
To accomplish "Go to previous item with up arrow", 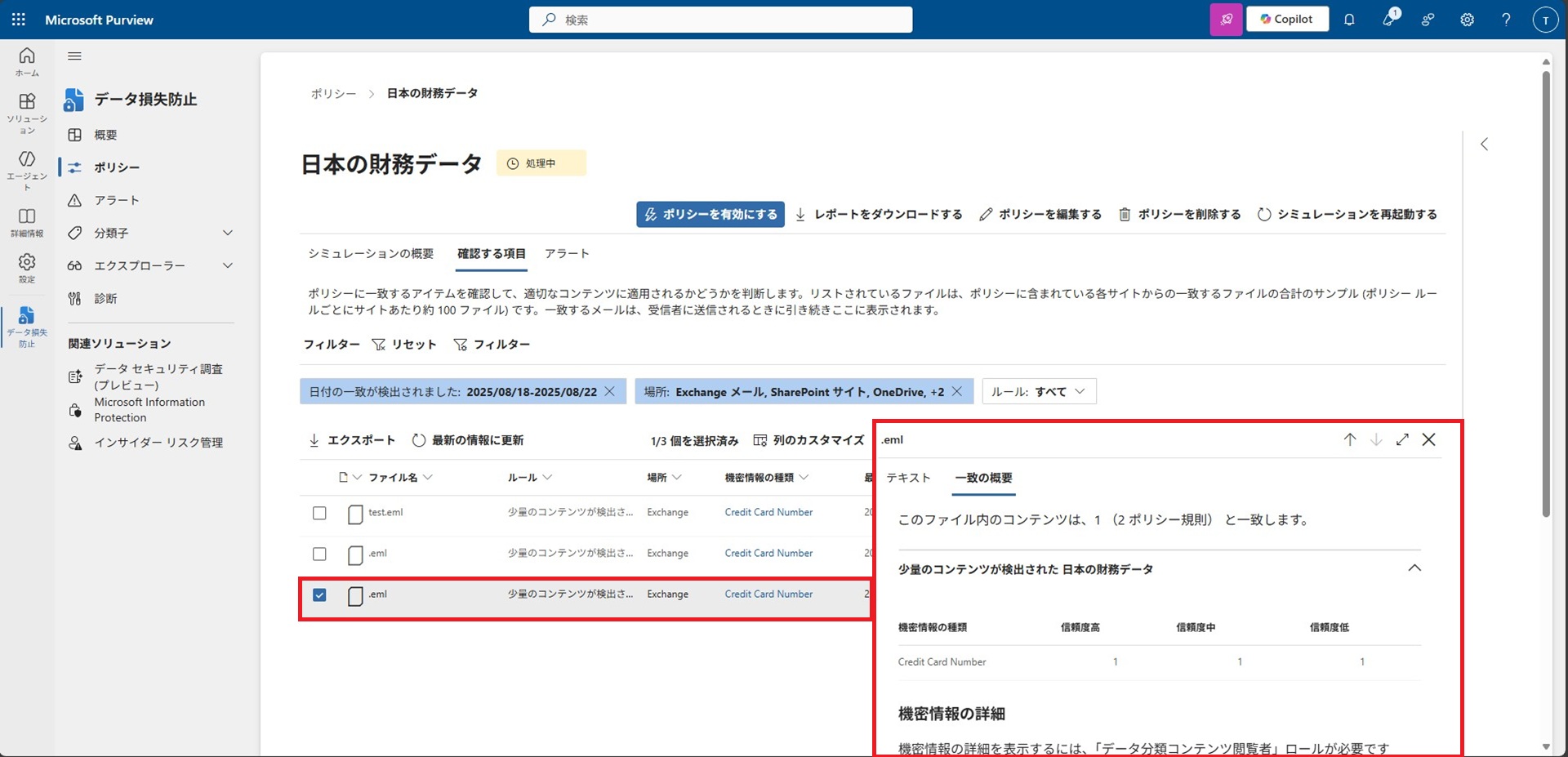I will pos(1350,439).
